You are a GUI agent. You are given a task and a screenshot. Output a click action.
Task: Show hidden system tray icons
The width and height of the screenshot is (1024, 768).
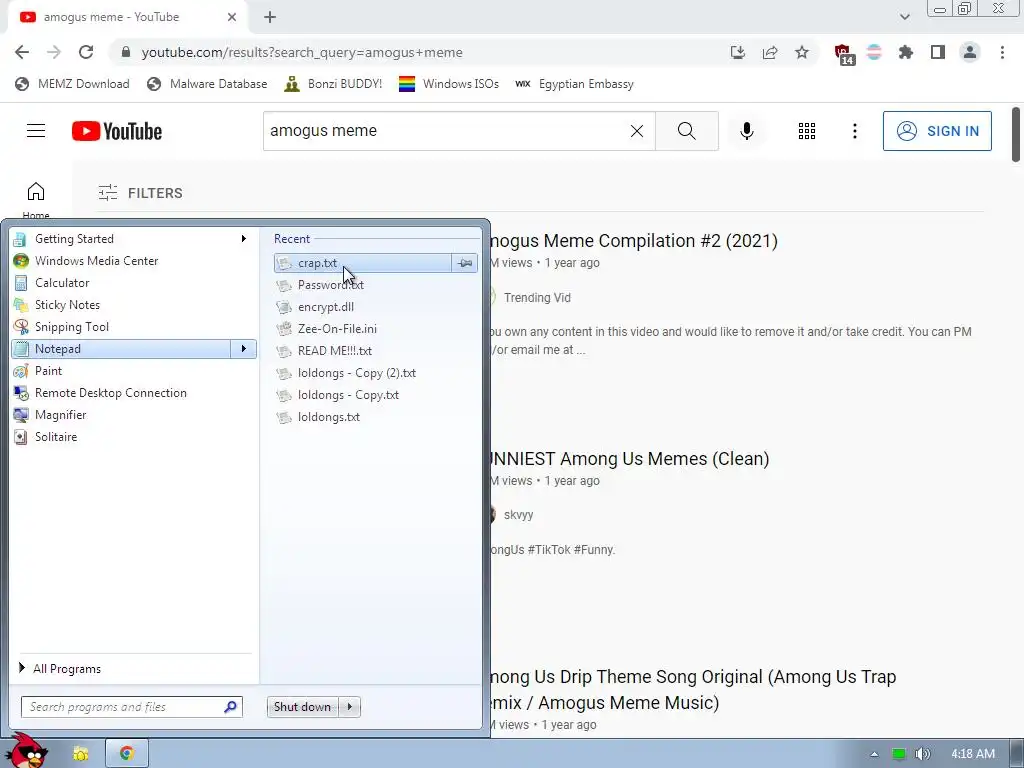pos(874,754)
